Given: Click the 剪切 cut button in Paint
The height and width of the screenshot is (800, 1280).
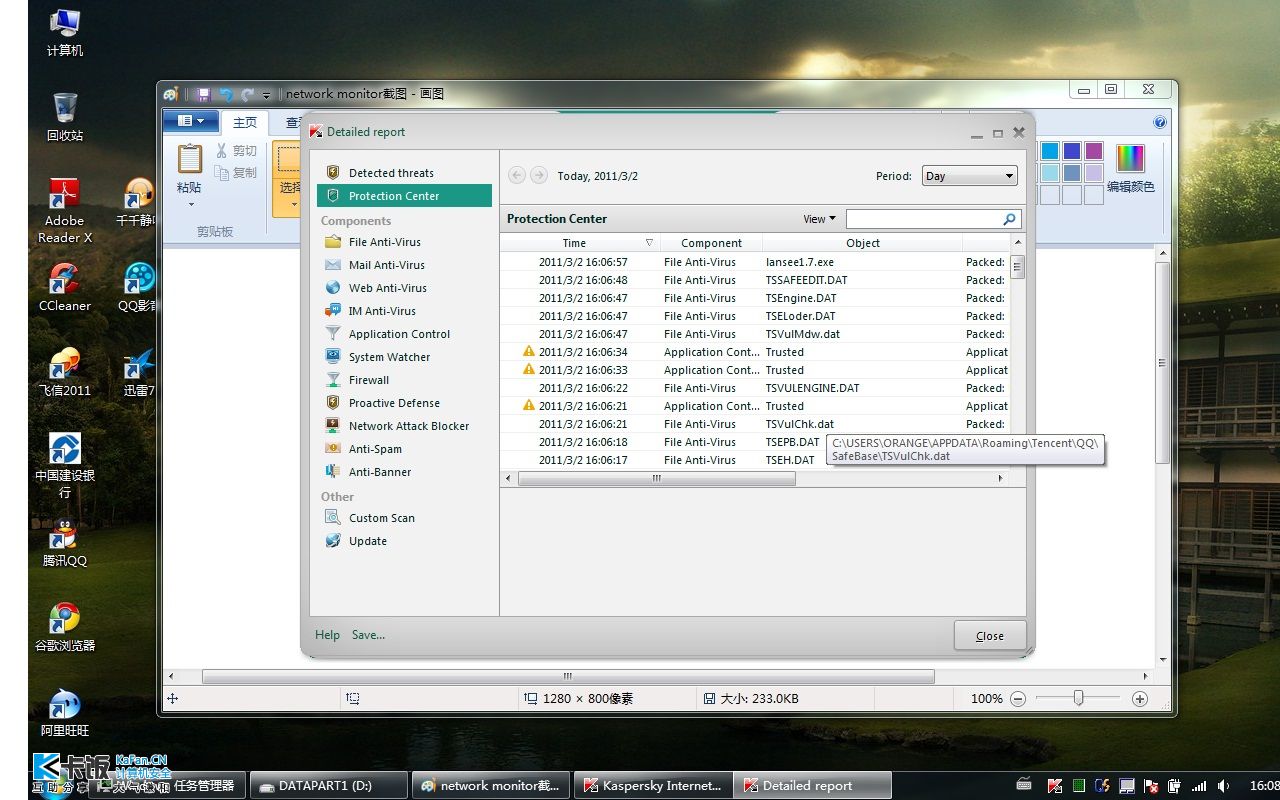Looking at the screenshot, I should (x=236, y=151).
